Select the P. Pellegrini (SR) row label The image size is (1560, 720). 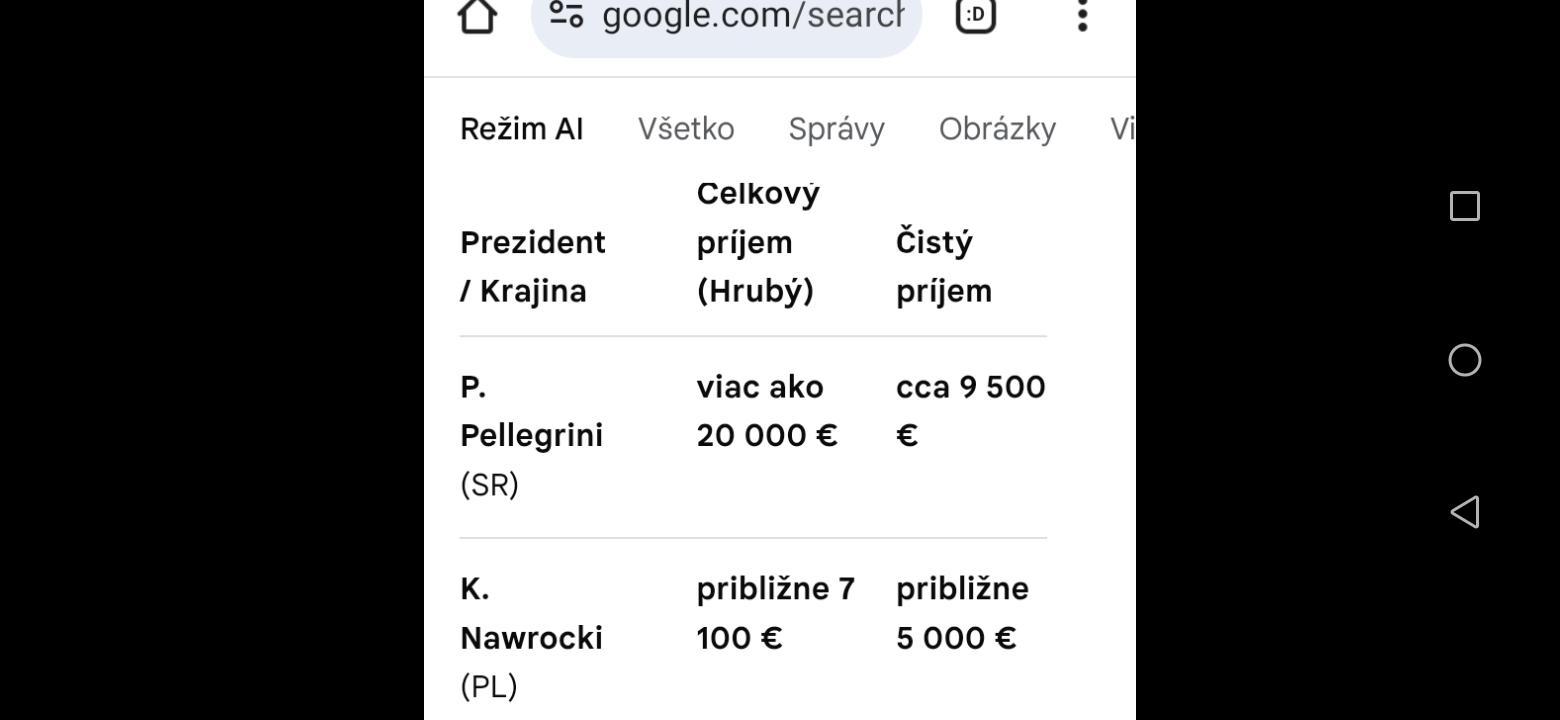click(531, 436)
